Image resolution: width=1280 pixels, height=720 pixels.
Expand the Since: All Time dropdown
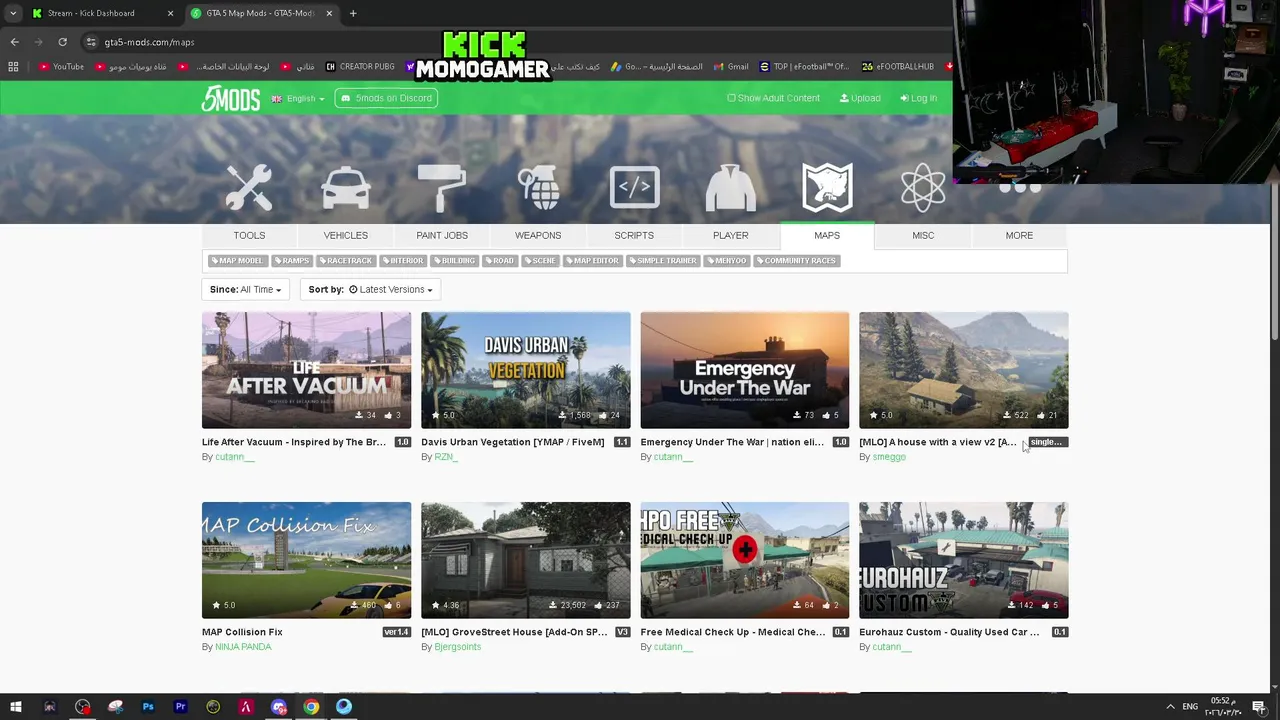click(x=245, y=289)
